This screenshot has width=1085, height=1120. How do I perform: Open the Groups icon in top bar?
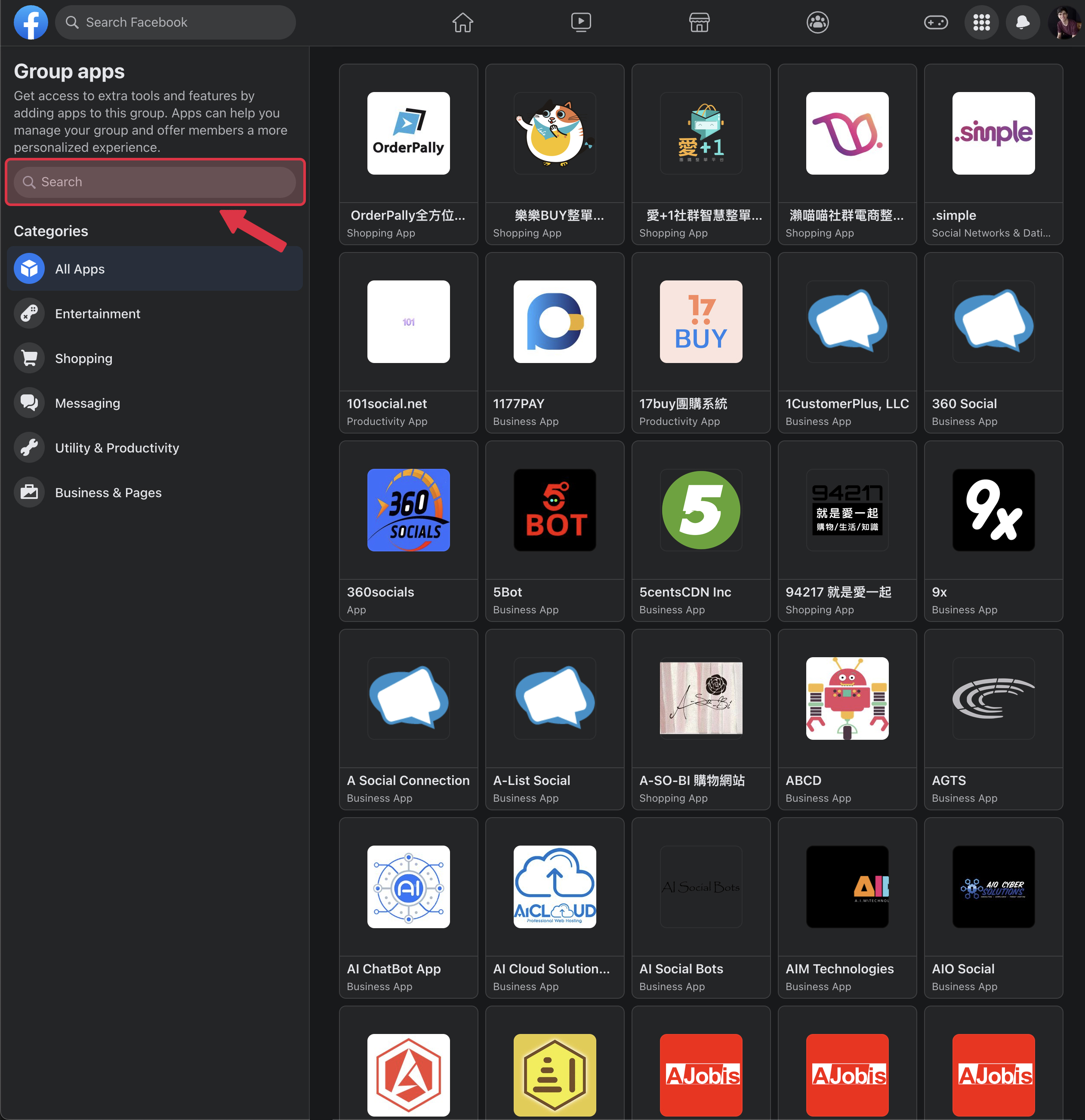click(x=817, y=22)
